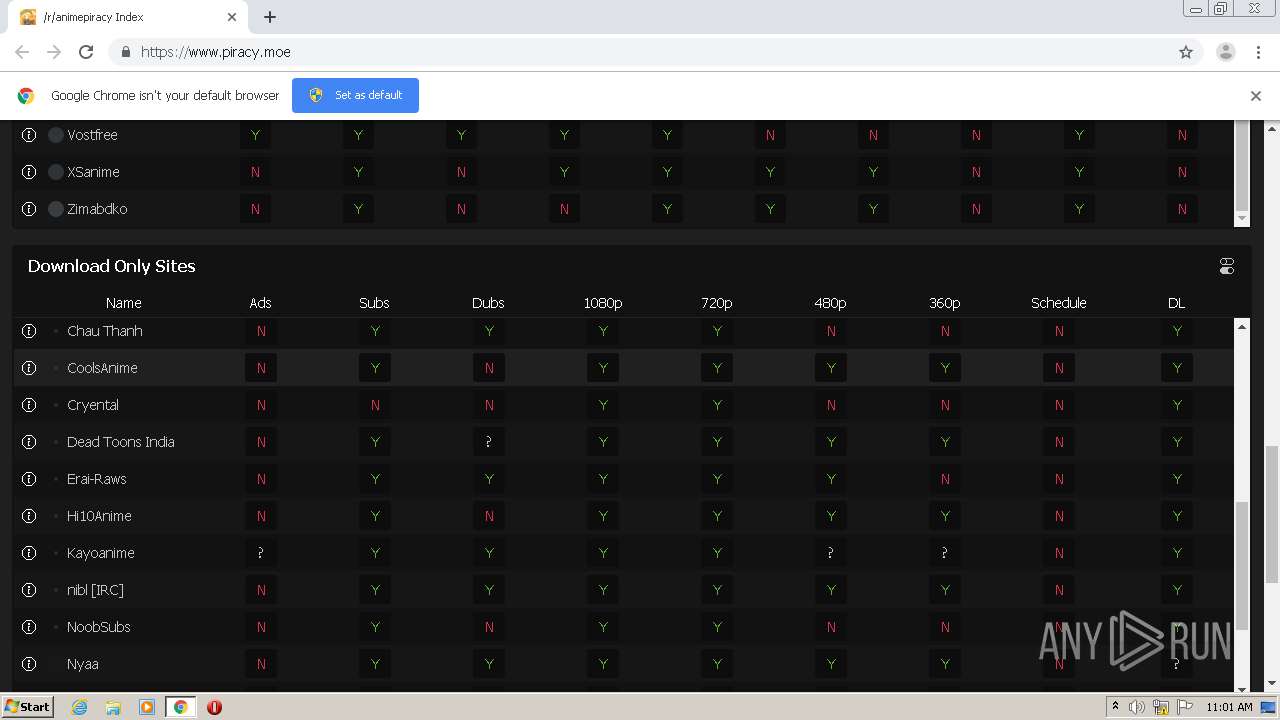Screen dimensions: 1280x720
Task: Click the Zimabdko site favicon circle
Action: (x=56, y=209)
